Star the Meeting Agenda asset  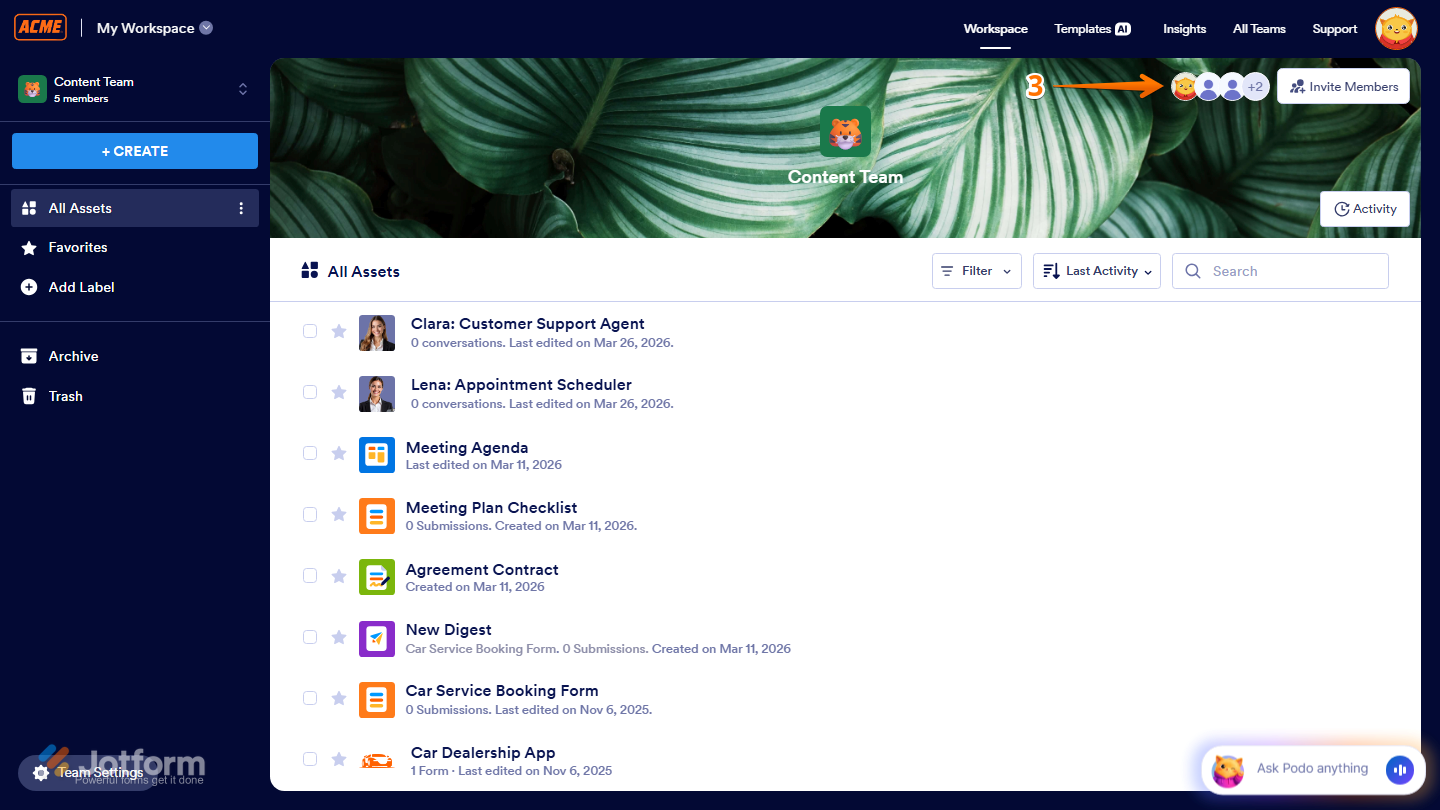339,453
